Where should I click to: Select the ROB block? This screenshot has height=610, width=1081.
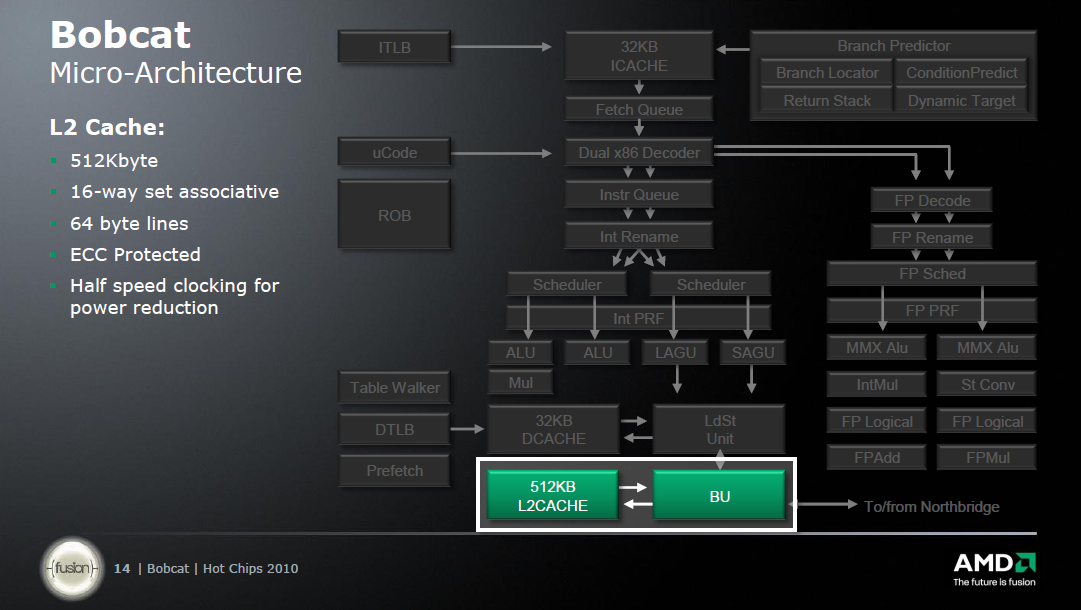pos(394,215)
